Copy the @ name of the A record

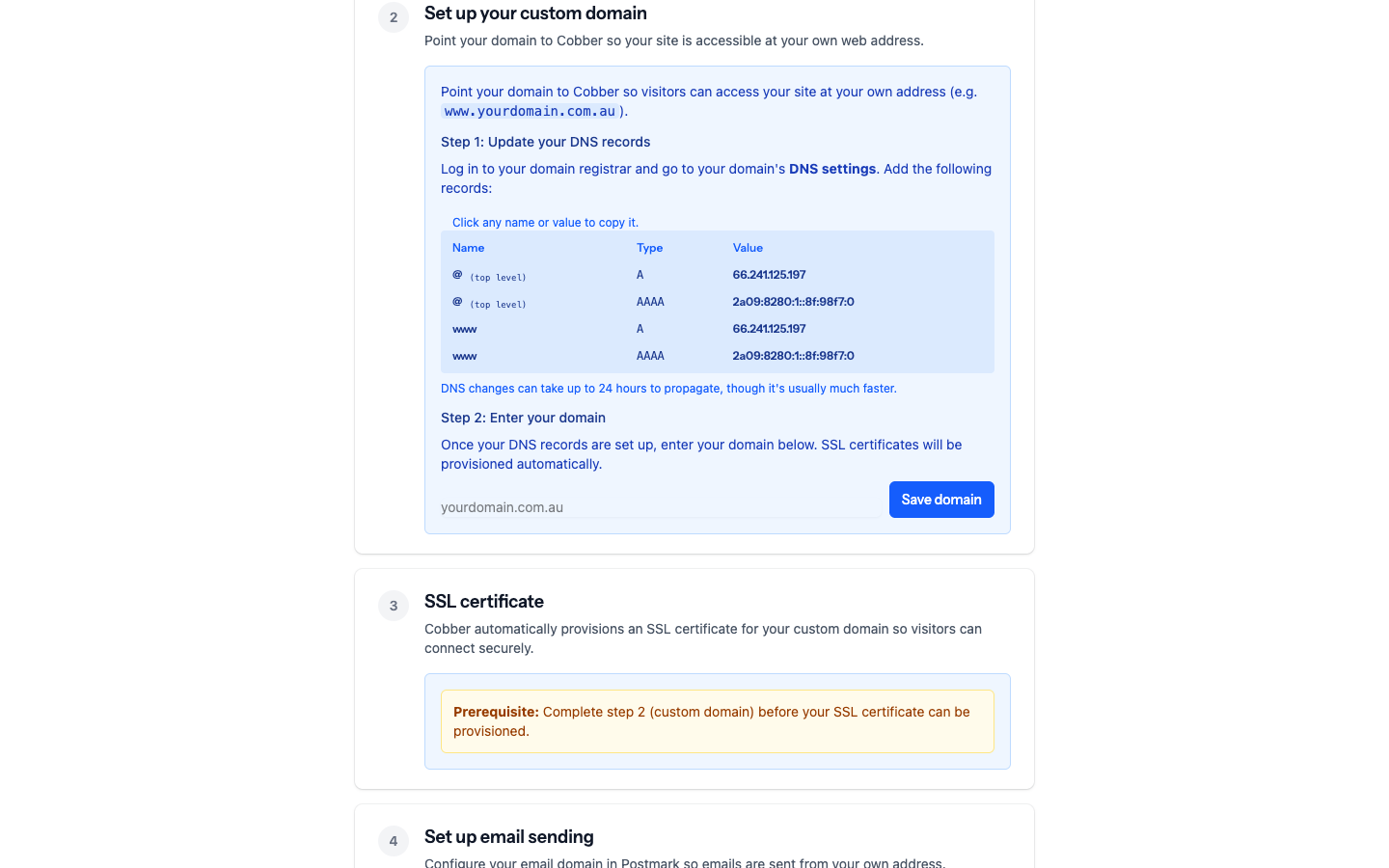coord(457,275)
